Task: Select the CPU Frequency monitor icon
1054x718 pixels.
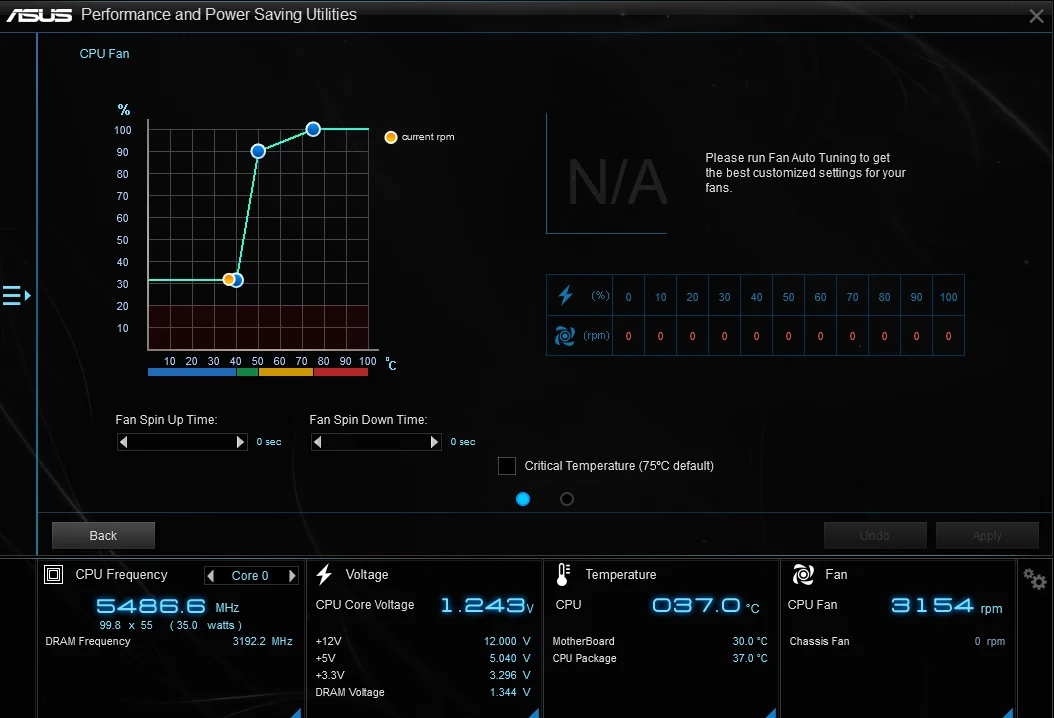Action: point(52,574)
